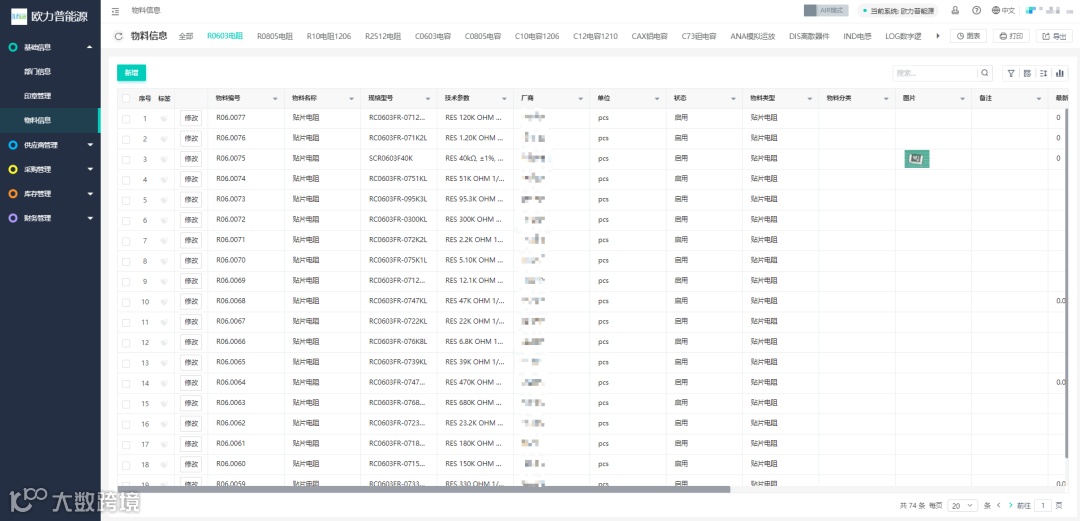Expand the 库存管理 sidebar group
Screen dimensions: 1080x521
click(x=90, y=194)
